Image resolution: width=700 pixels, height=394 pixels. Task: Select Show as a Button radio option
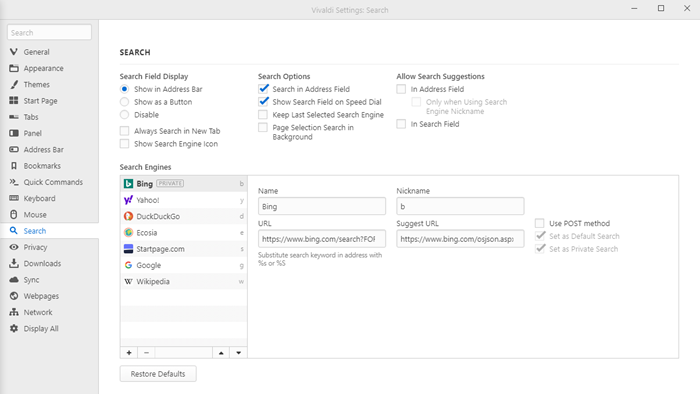pyautogui.click(x=125, y=102)
